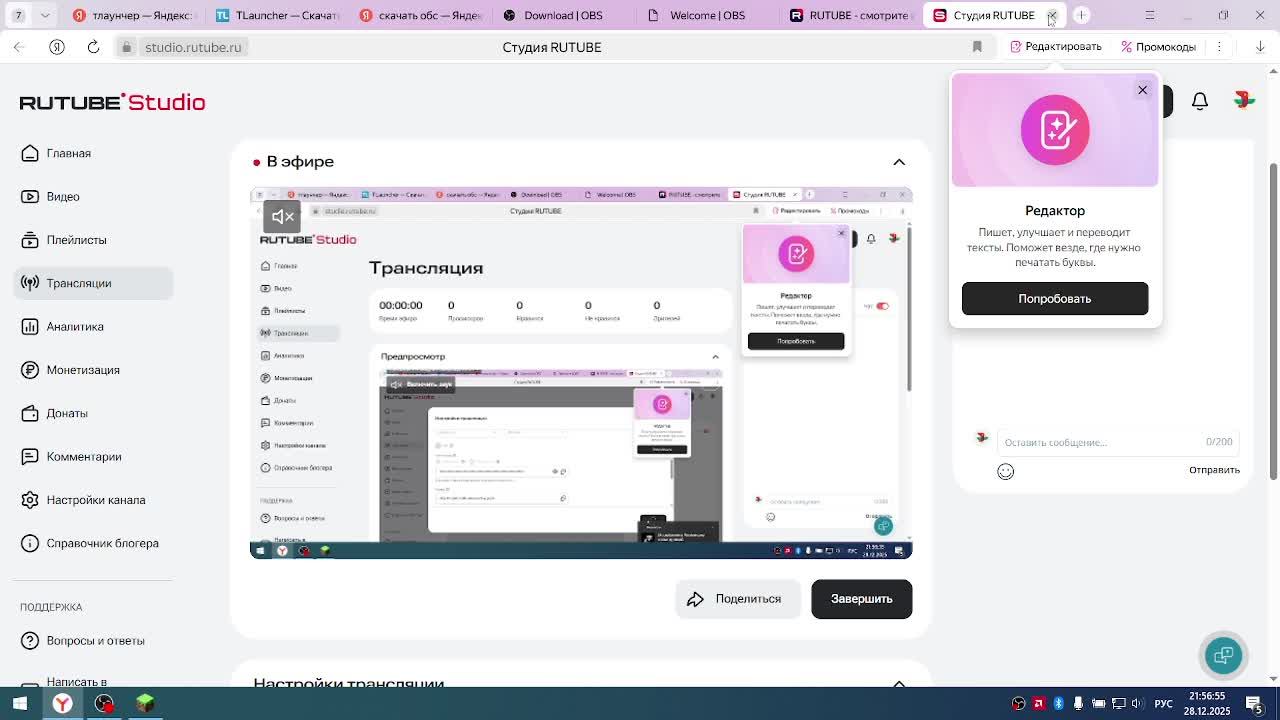Close the Редактор promo popup
The height and width of the screenshot is (720, 1280).
tap(1142, 90)
